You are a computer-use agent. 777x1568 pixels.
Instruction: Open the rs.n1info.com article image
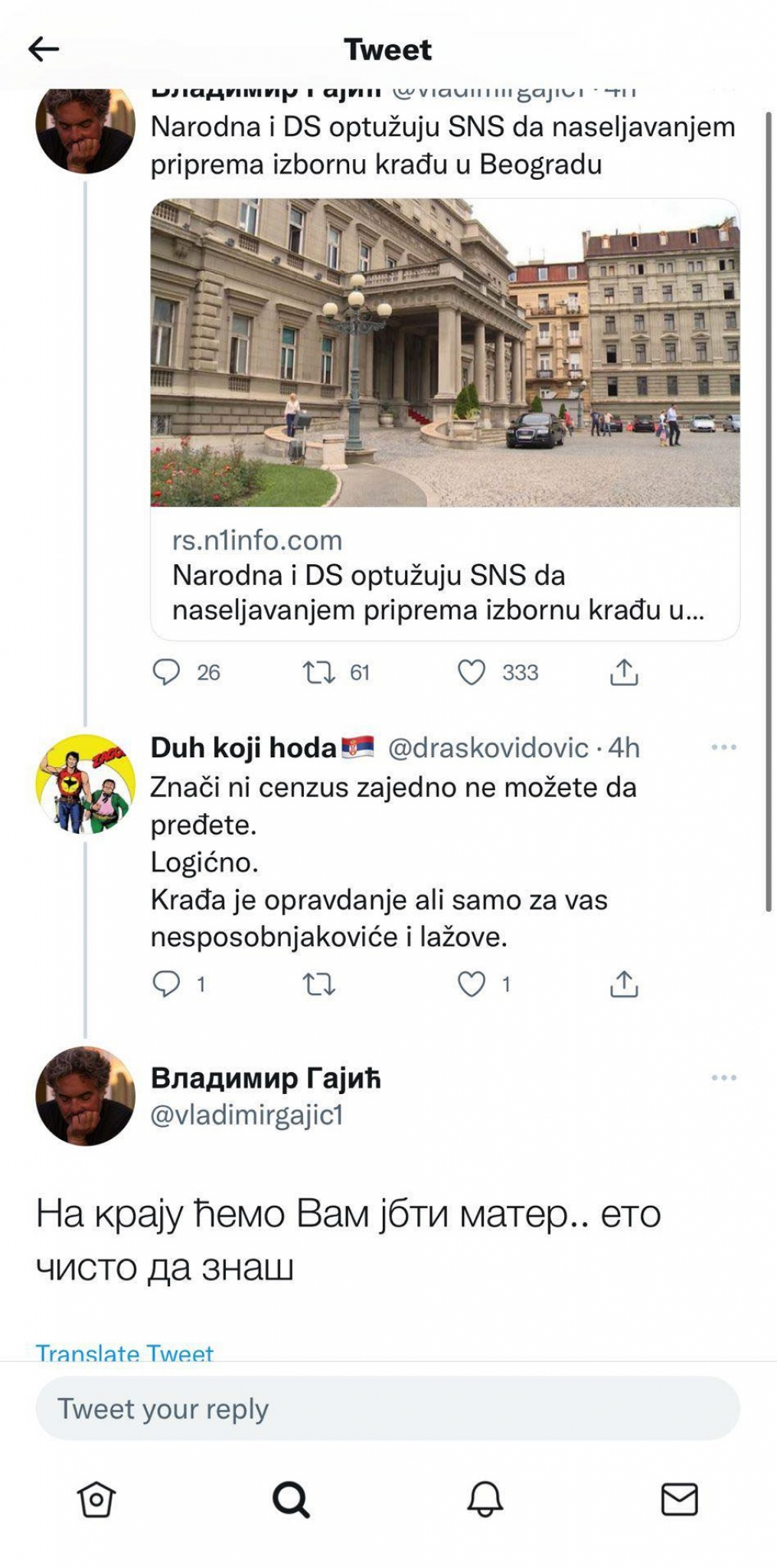pyautogui.click(x=445, y=352)
